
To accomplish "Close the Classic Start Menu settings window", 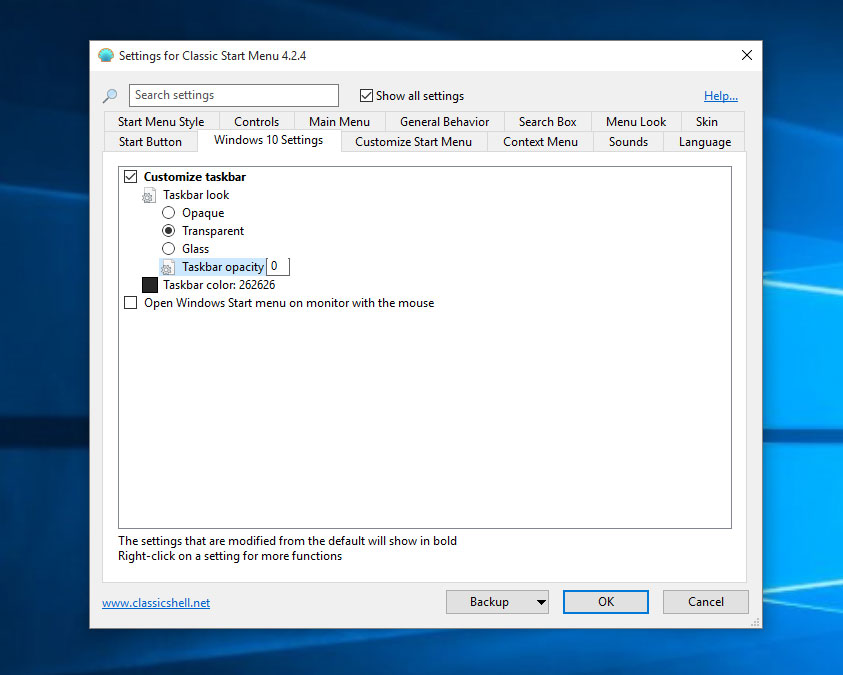I will click(747, 55).
